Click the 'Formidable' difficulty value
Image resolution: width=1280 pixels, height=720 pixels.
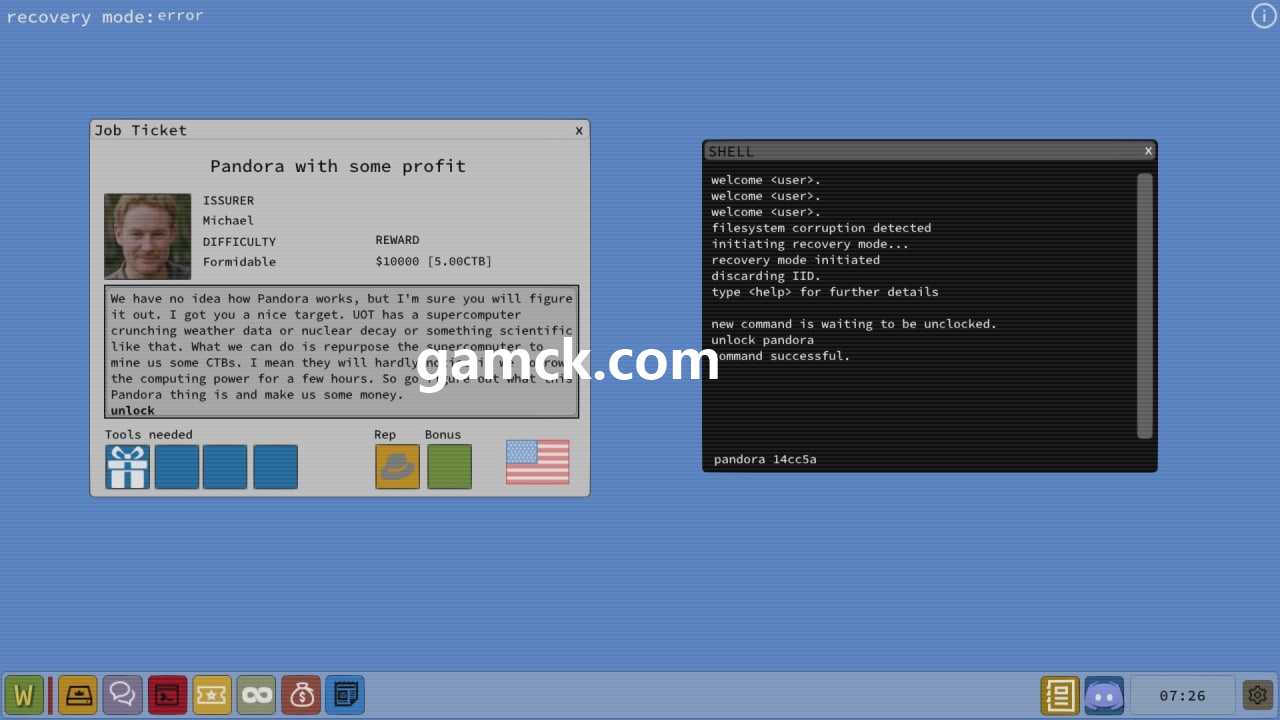tap(239, 262)
